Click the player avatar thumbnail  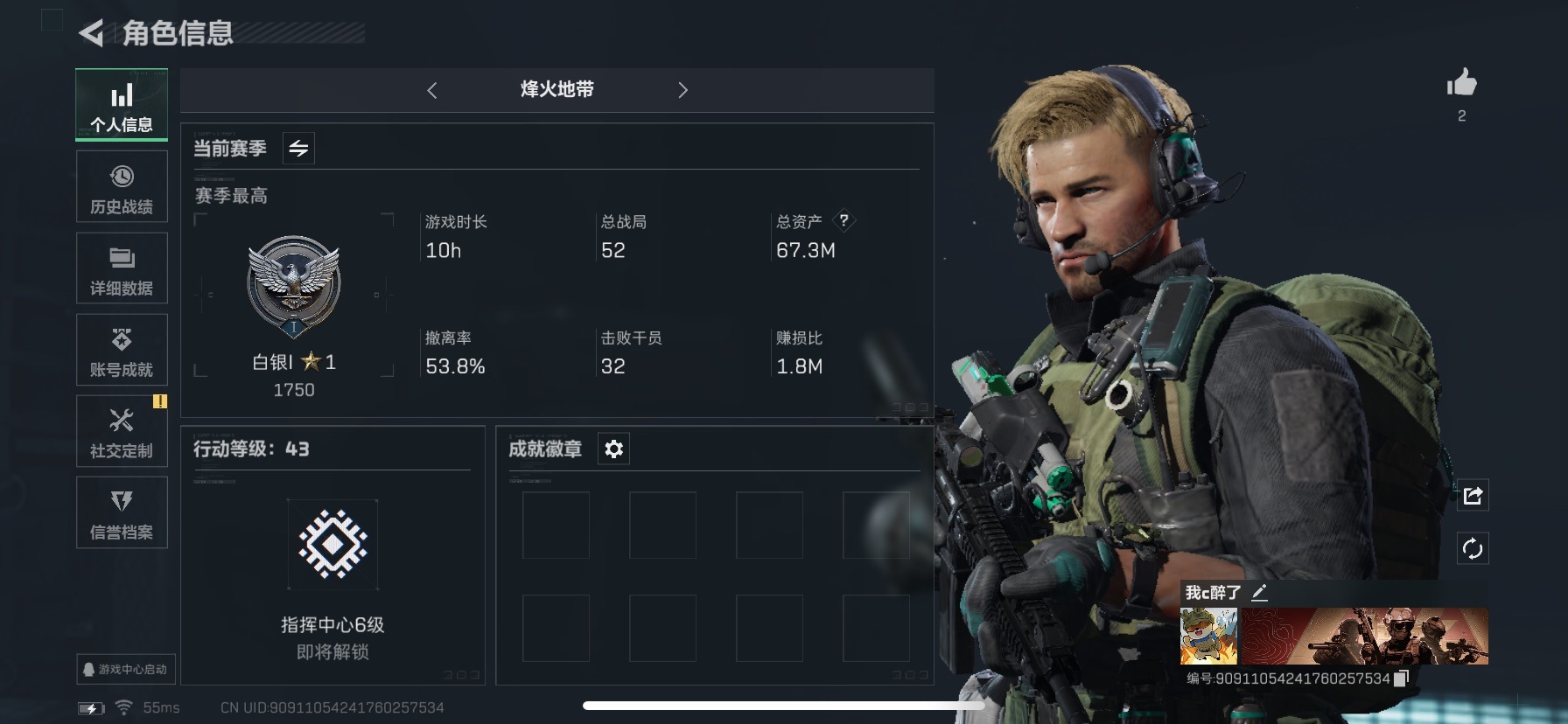click(1208, 636)
